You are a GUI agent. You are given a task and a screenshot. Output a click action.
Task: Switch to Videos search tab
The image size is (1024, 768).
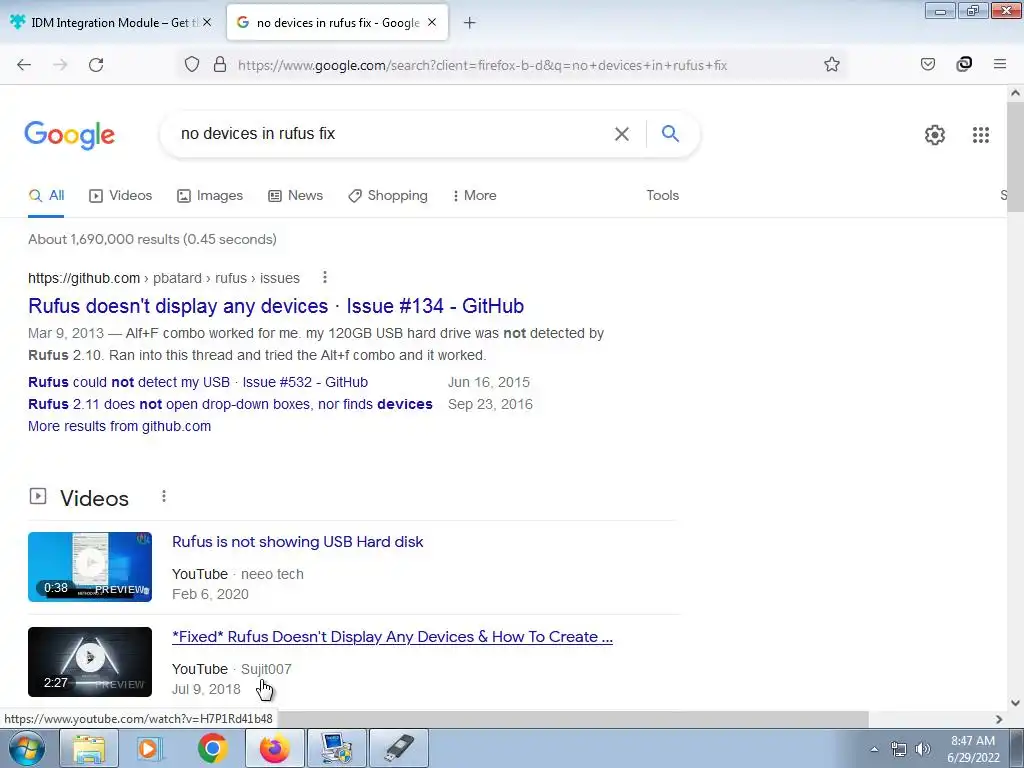[x=121, y=195]
